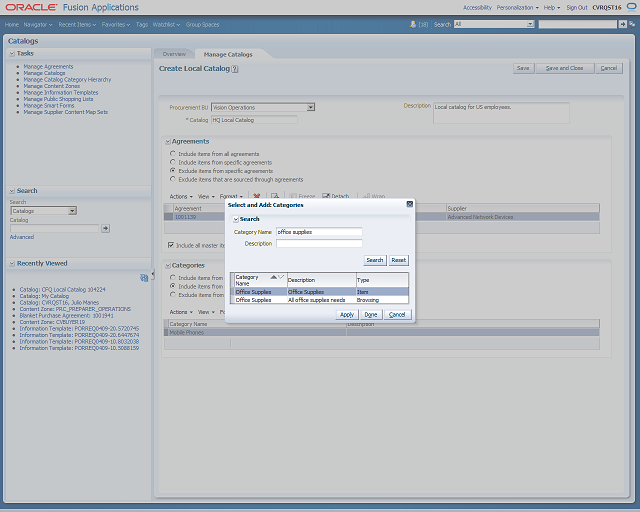Cancel the category selection dialog

tap(397, 315)
